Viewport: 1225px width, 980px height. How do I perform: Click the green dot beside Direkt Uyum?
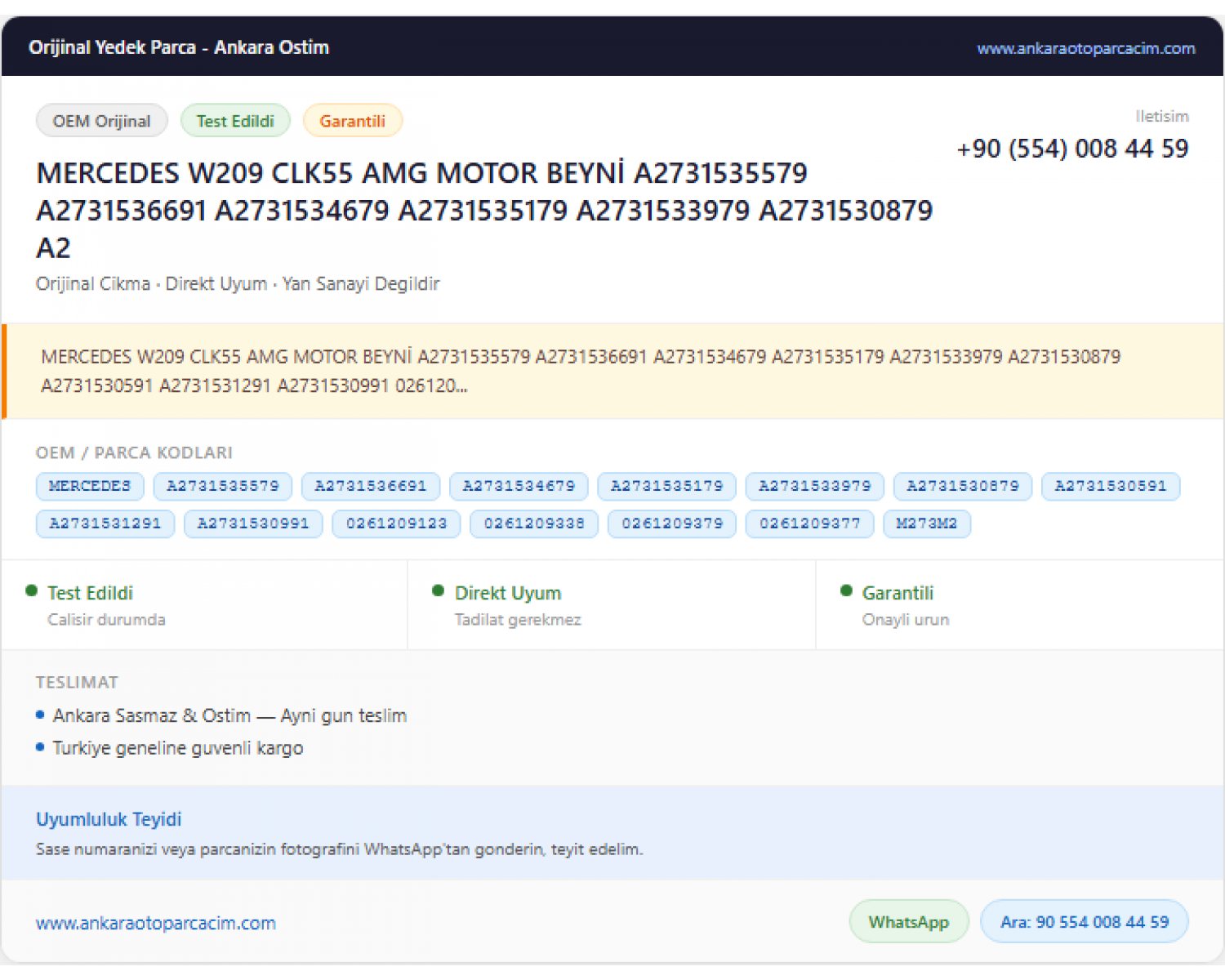439,590
